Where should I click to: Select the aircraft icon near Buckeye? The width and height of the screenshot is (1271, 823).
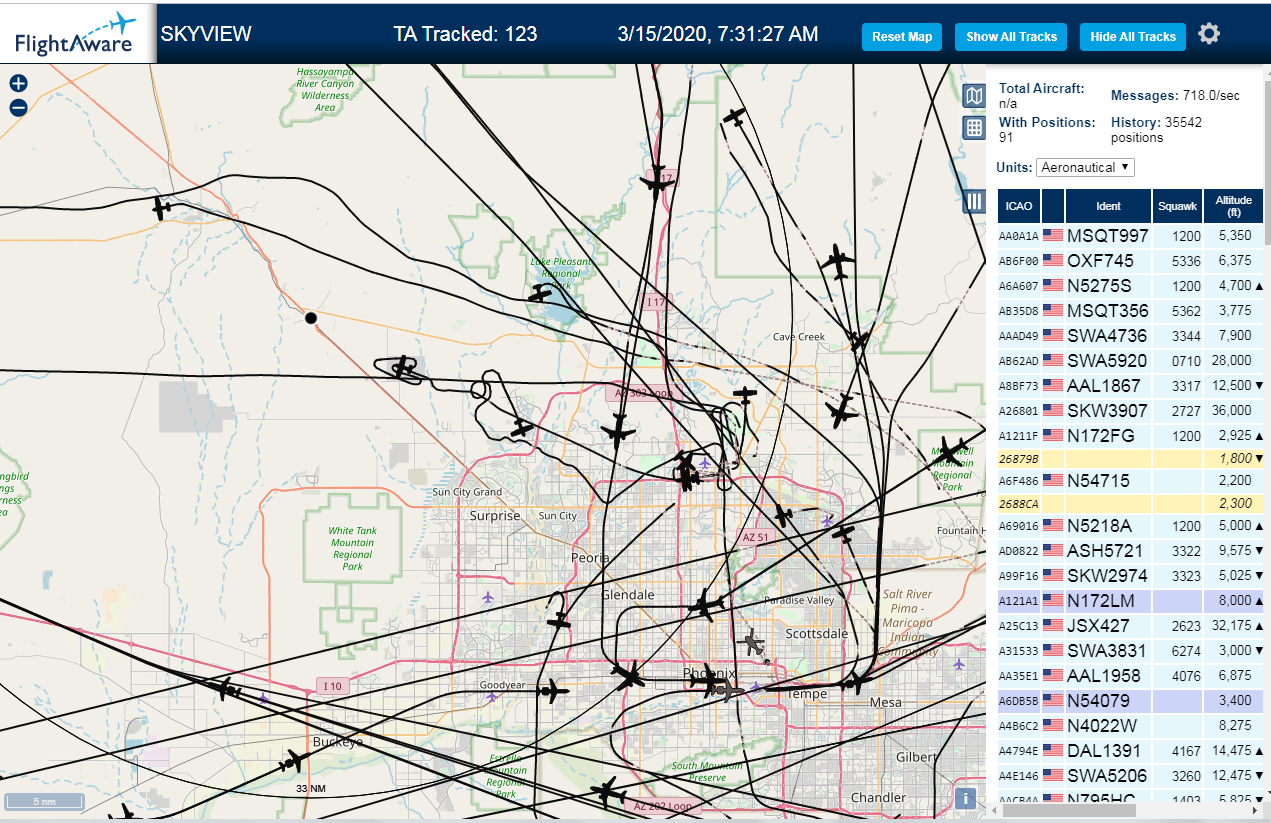coord(293,760)
